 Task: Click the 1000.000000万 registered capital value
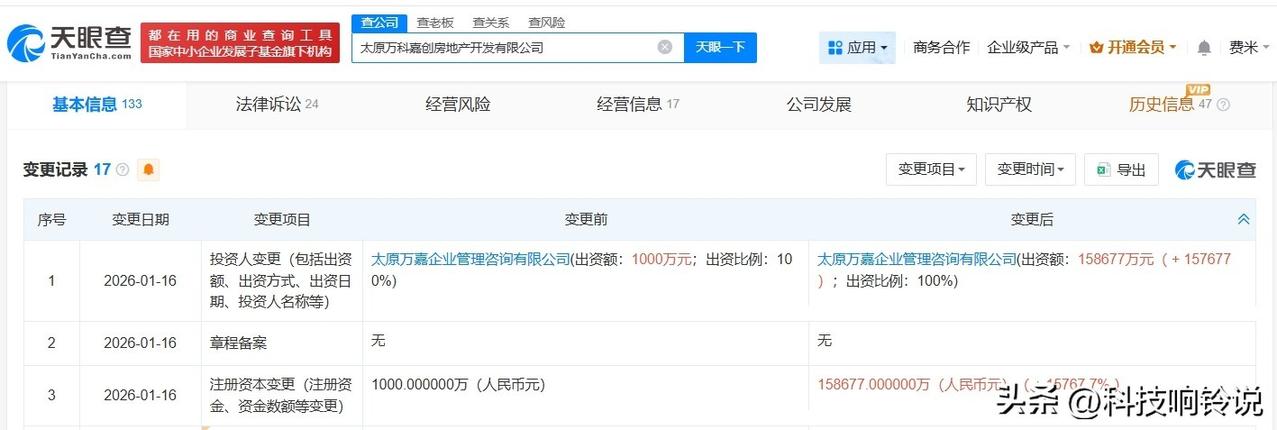tap(458, 384)
